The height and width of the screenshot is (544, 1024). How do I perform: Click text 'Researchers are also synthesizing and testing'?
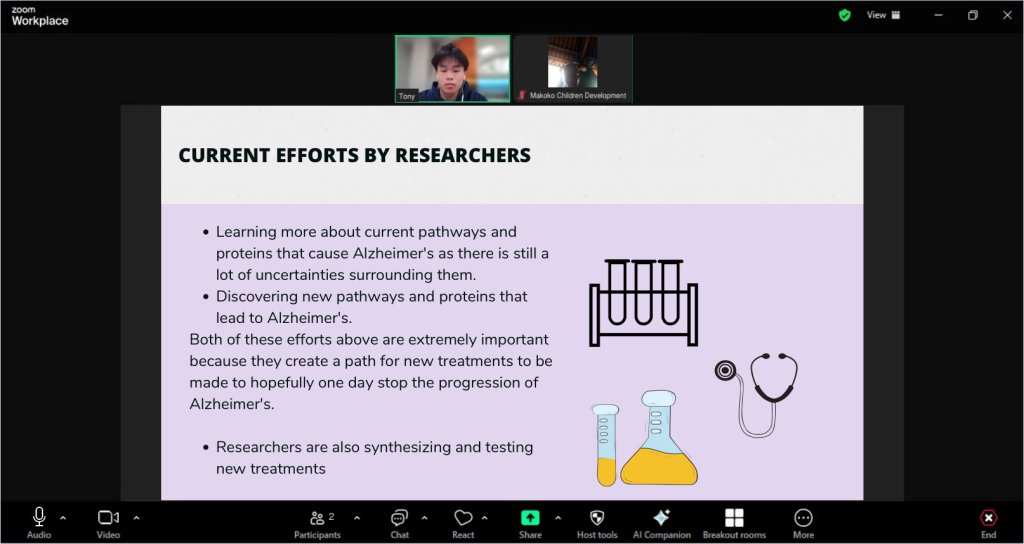coord(374,447)
